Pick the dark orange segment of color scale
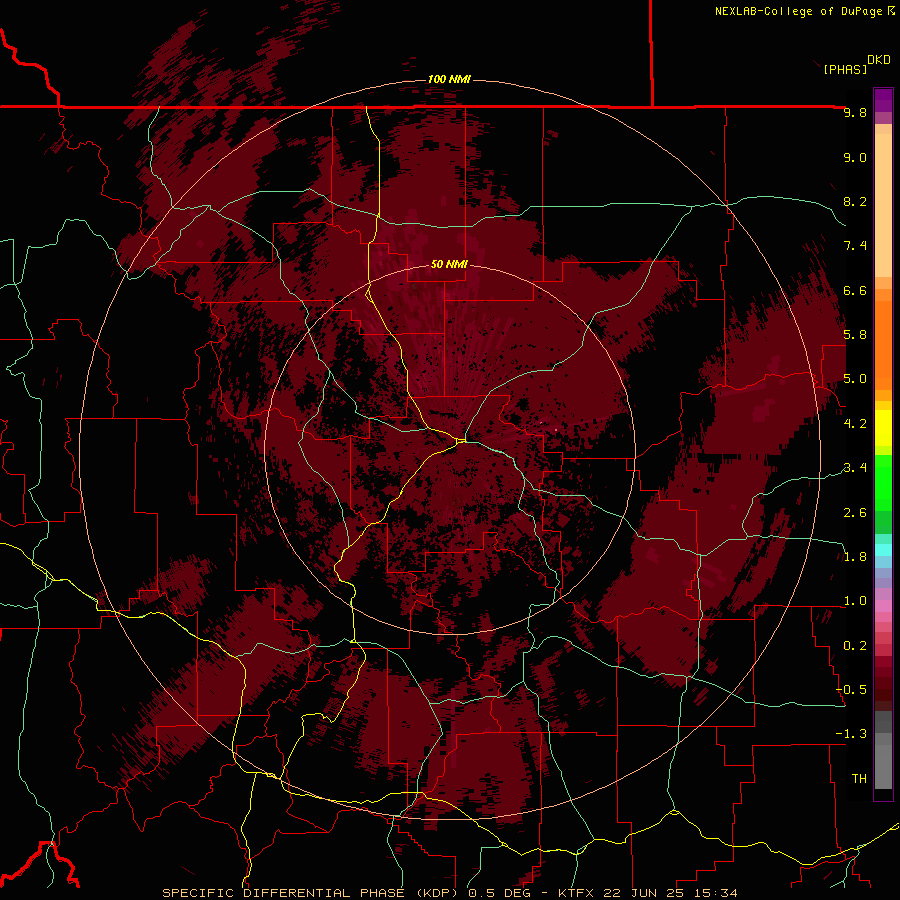Screen dimensions: 900x900 883,344
